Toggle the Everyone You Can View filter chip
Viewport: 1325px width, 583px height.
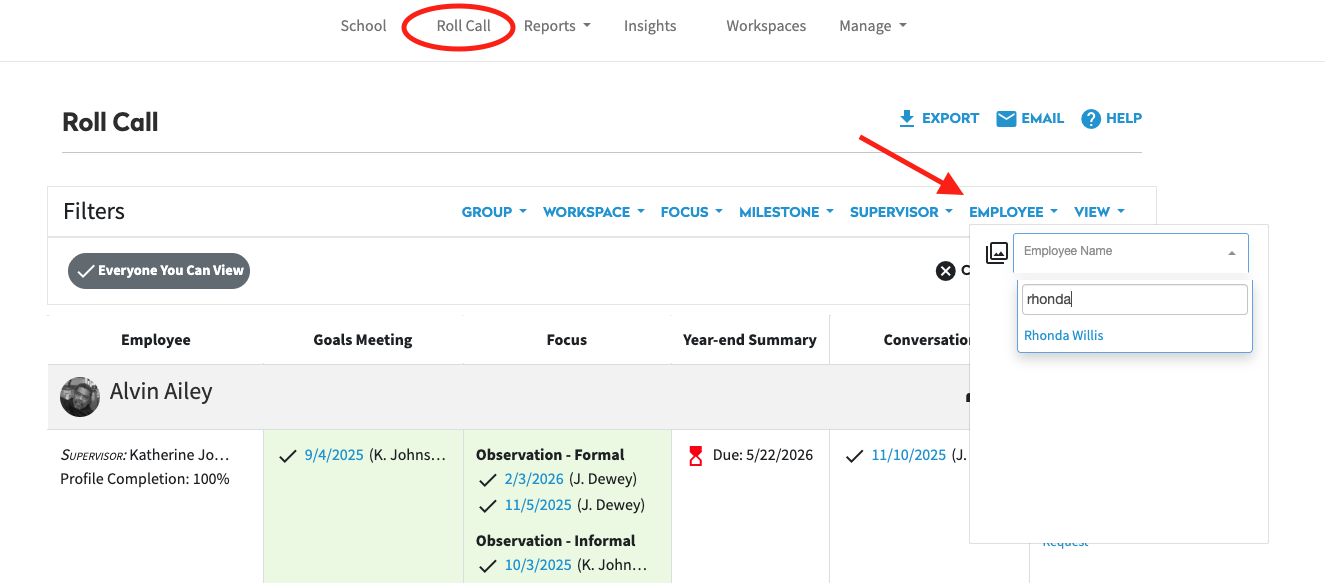point(159,271)
